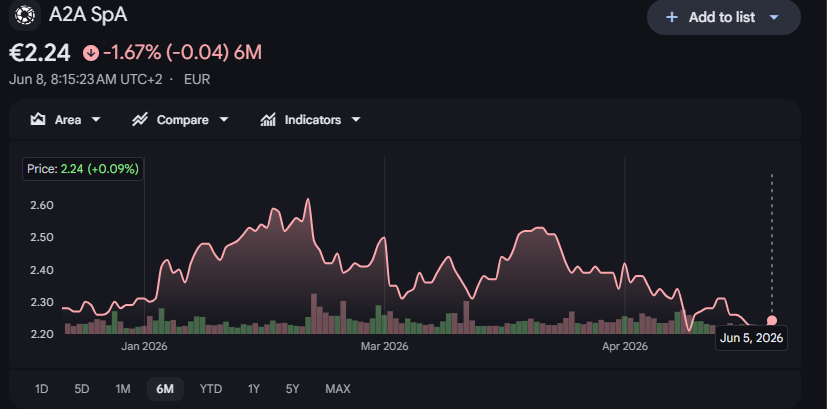Click the 2.20 price axis label
Image resolution: width=827 pixels, height=409 pixels.
[42, 335]
